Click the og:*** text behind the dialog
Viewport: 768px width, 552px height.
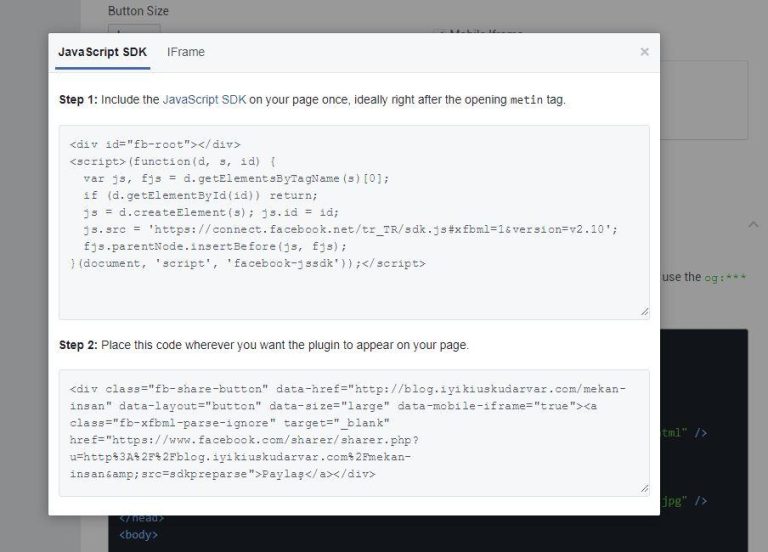click(726, 278)
